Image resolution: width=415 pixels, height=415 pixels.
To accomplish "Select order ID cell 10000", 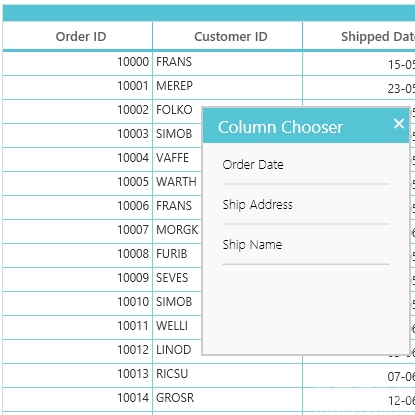I will (78, 63).
